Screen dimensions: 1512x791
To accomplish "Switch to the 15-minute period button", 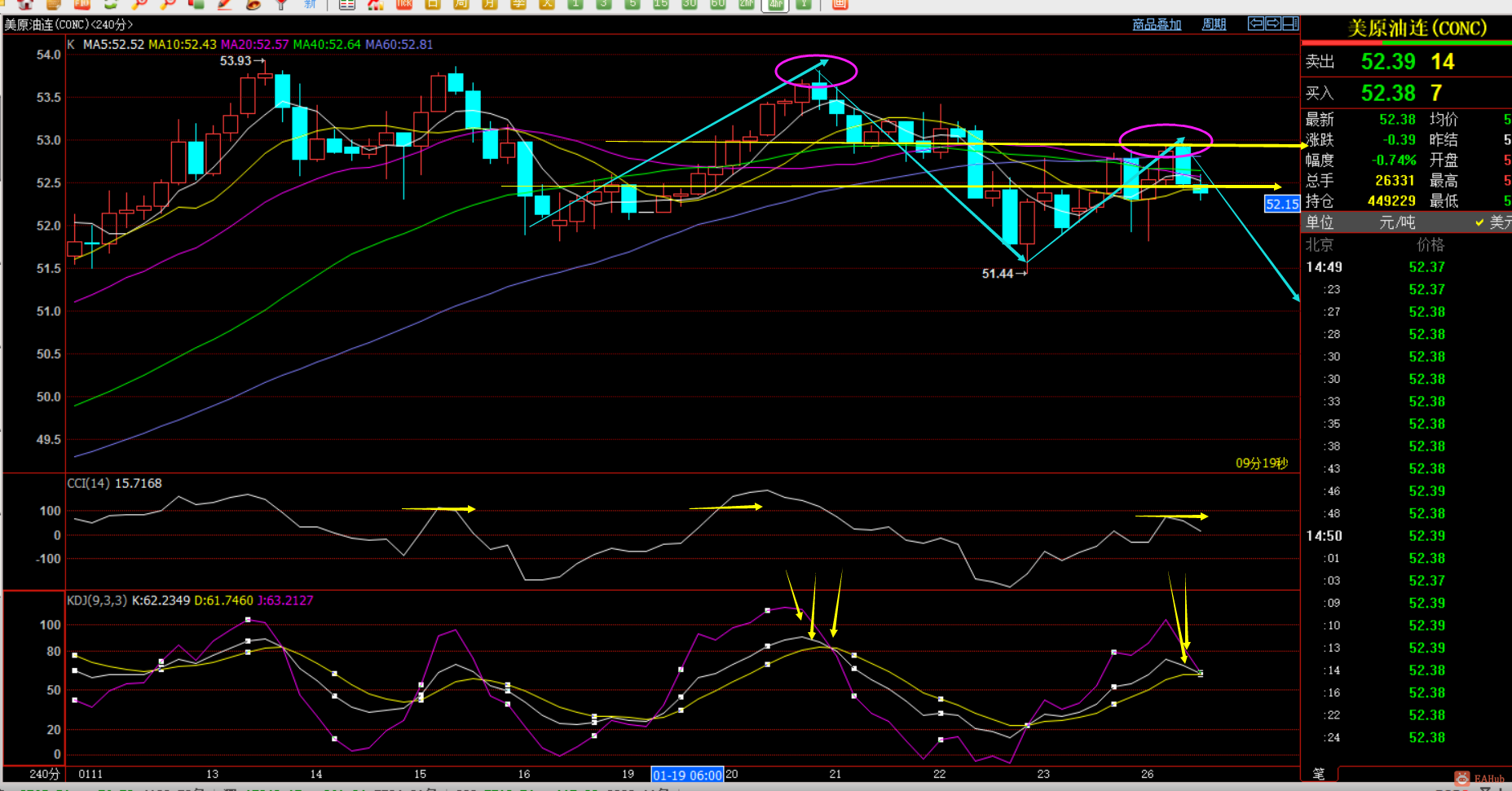I will click(660, 4).
